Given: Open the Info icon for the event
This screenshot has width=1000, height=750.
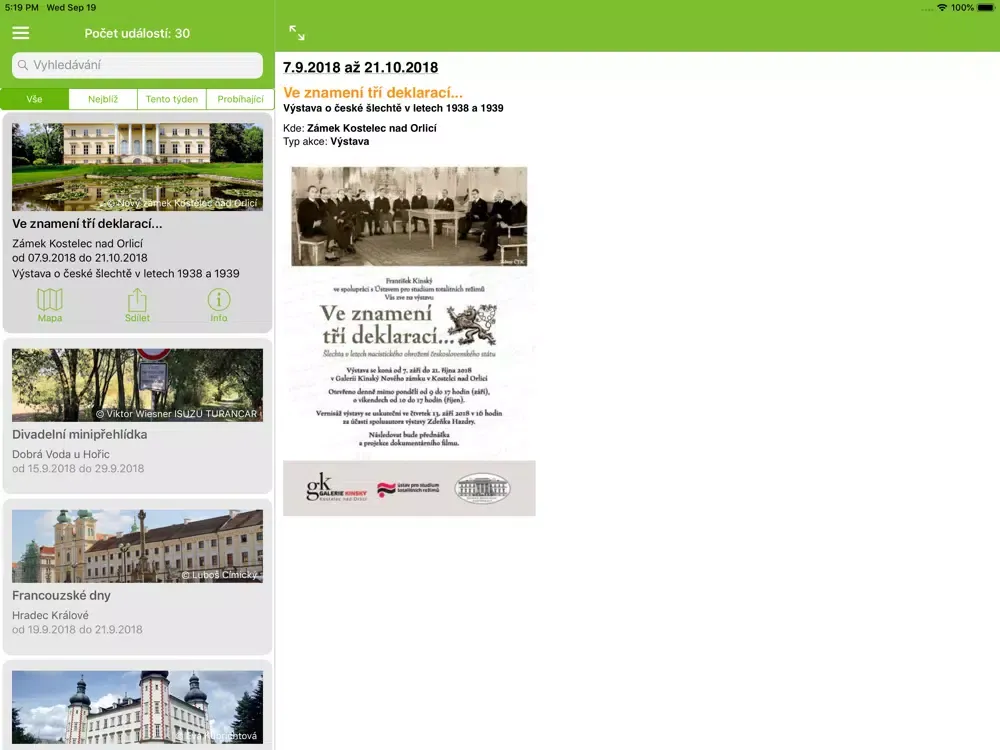Looking at the screenshot, I should pos(219,305).
